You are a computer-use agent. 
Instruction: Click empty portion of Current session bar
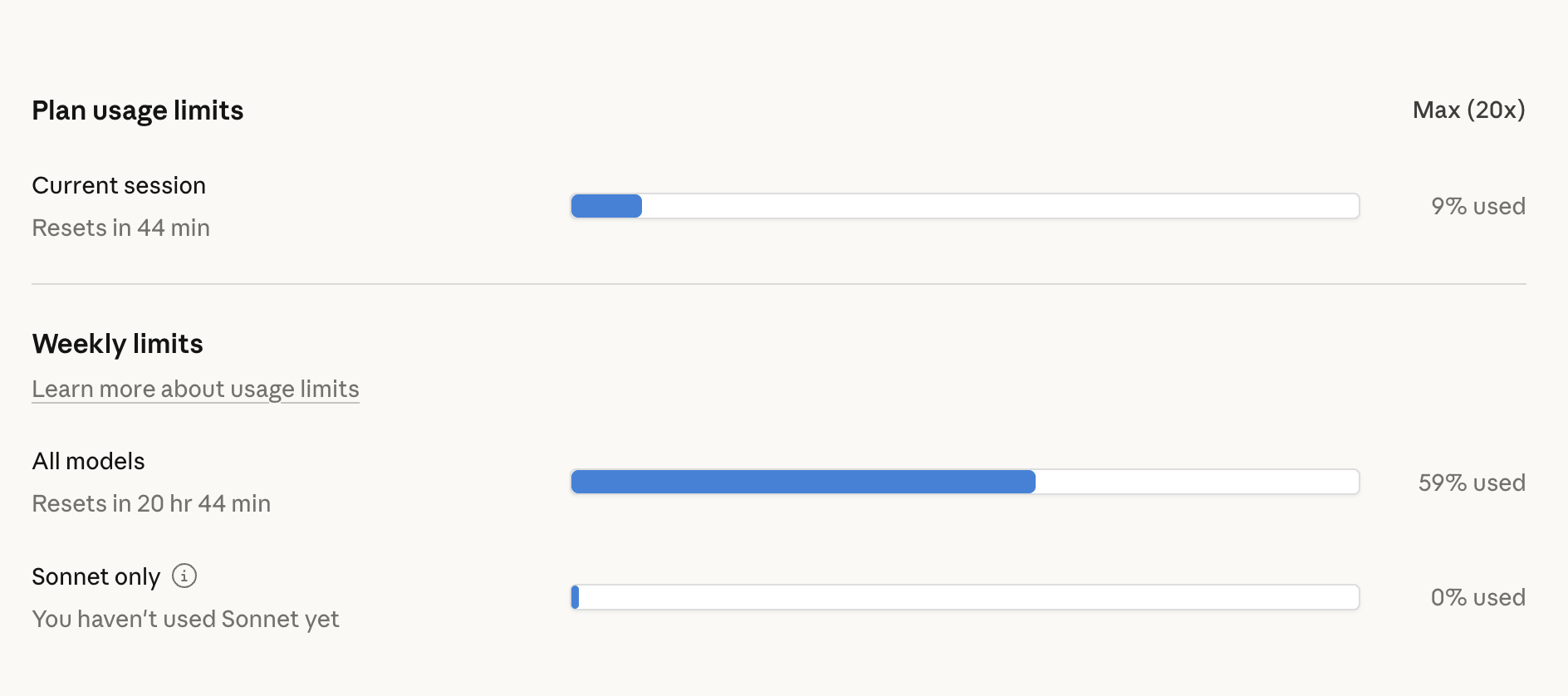(x=997, y=206)
